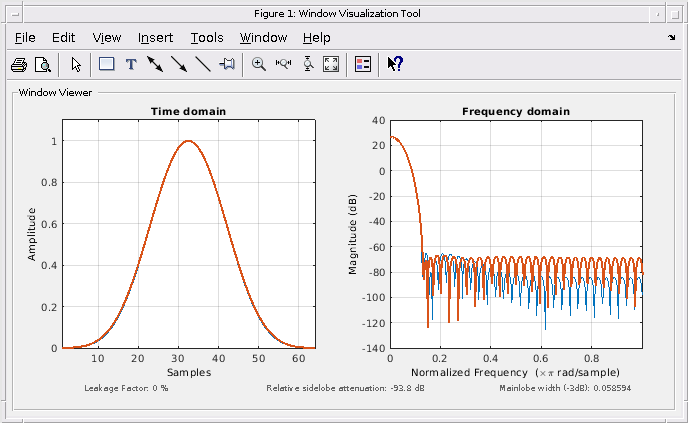Enable the Zoom X-axis tool
Image resolution: width=688 pixels, height=423 pixels.
coord(283,65)
